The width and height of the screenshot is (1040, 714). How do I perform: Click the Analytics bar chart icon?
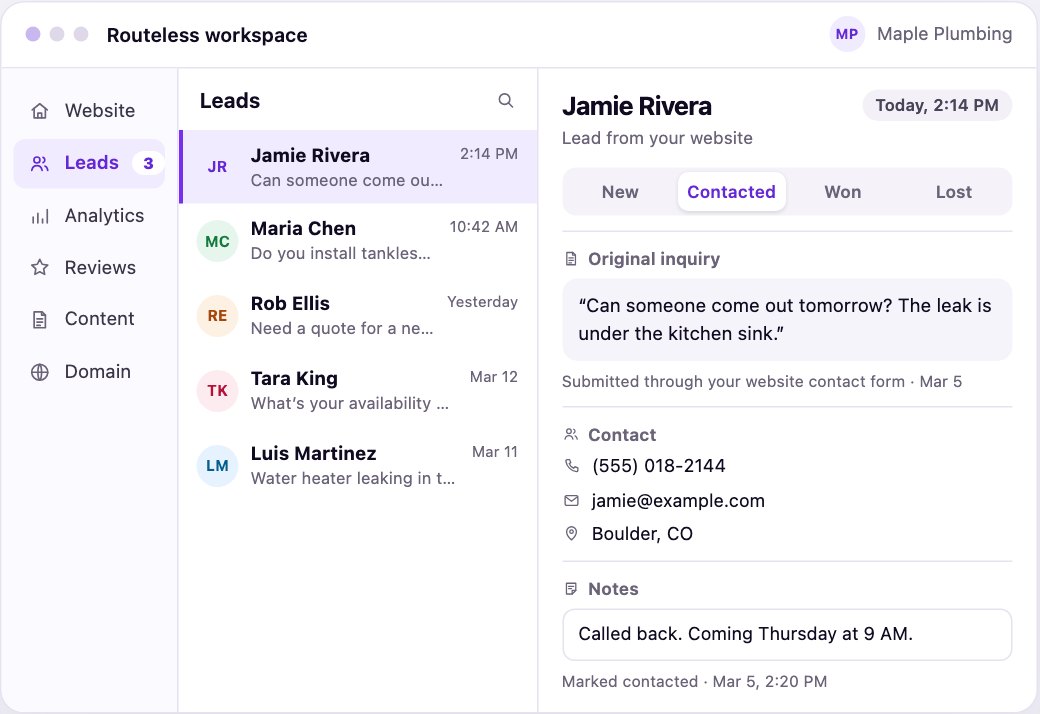pyautogui.click(x=40, y=216)
